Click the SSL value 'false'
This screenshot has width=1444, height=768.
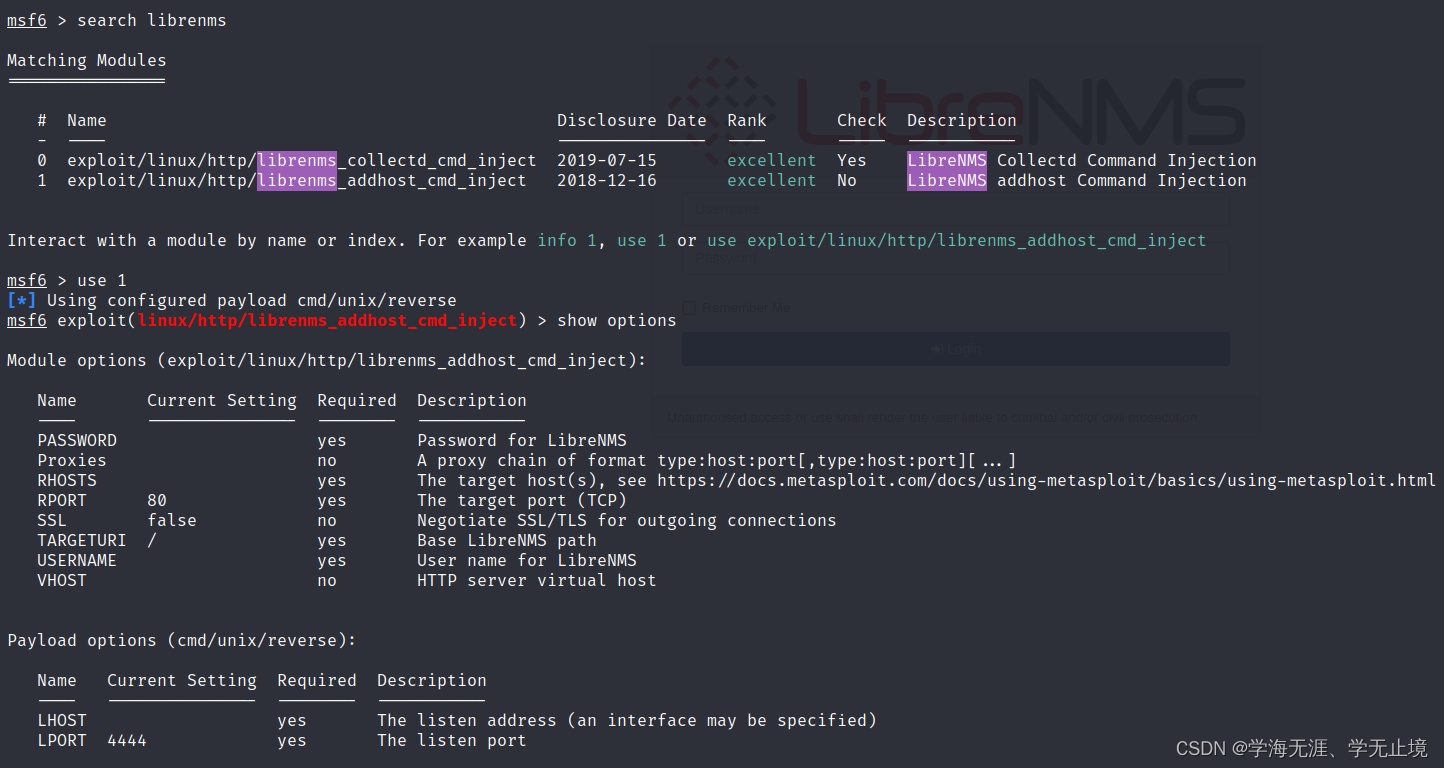(172, 521)
